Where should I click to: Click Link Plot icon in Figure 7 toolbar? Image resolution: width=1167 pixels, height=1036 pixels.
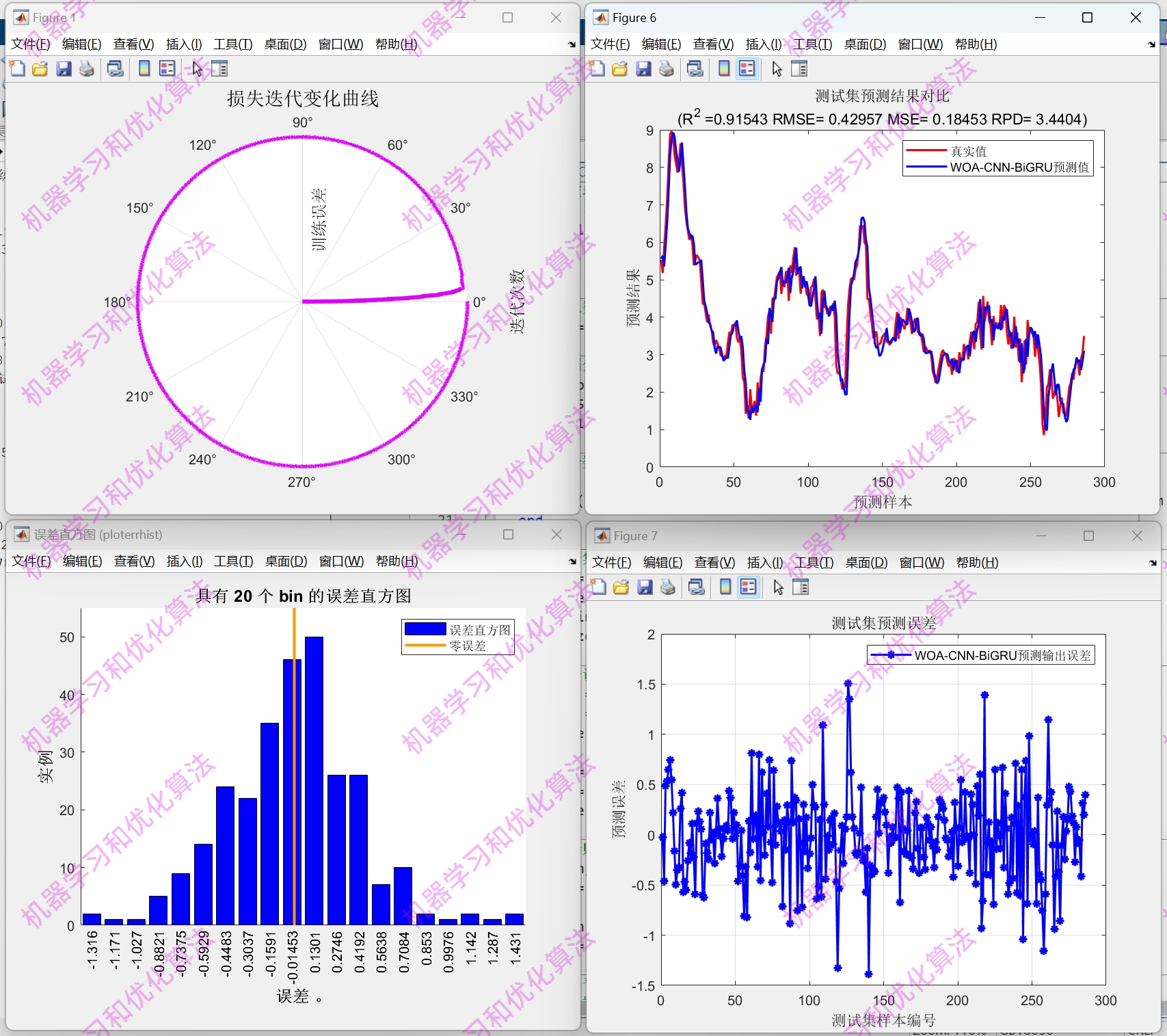(x=697, y=587)
